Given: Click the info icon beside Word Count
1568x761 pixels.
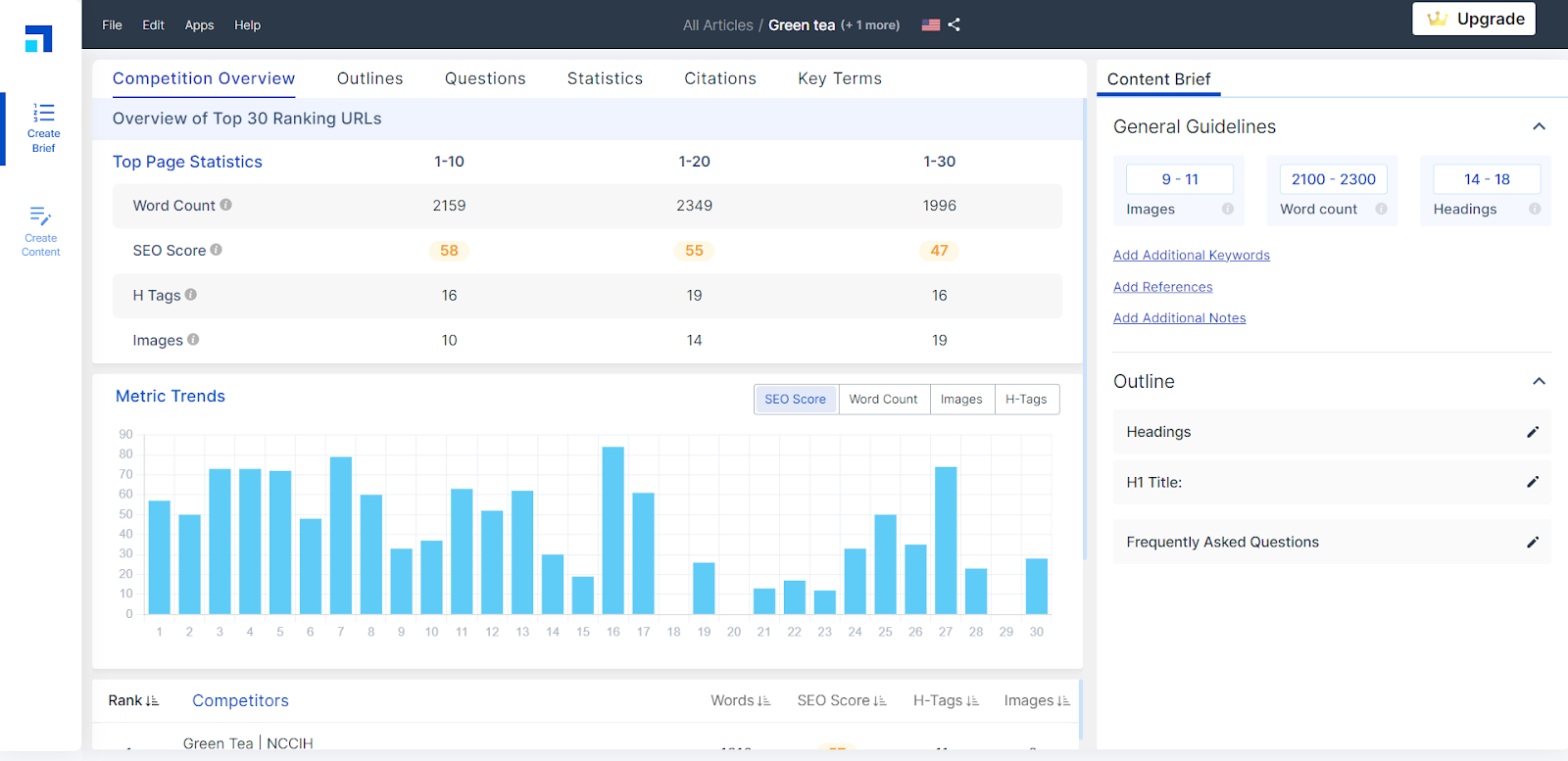Looking at the screenshot, I should pos(226,205).
